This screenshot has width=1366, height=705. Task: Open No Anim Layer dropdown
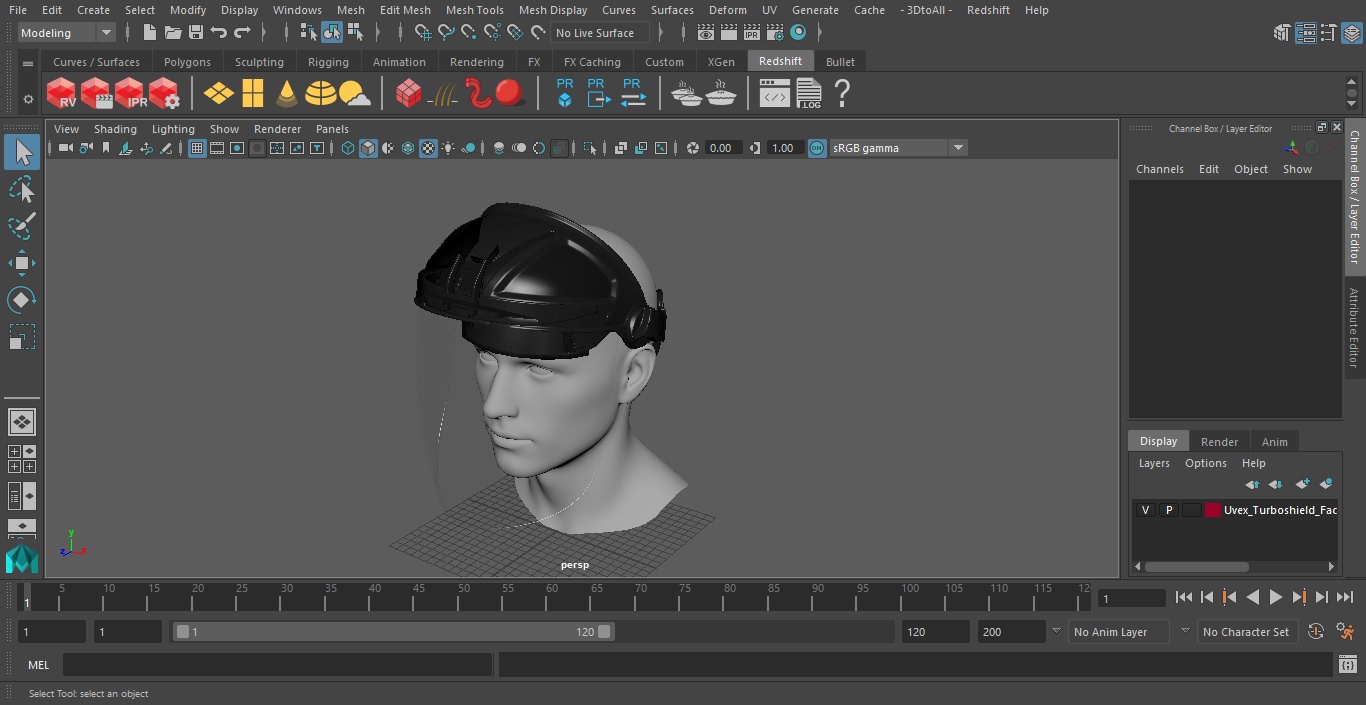(1120, 632)
